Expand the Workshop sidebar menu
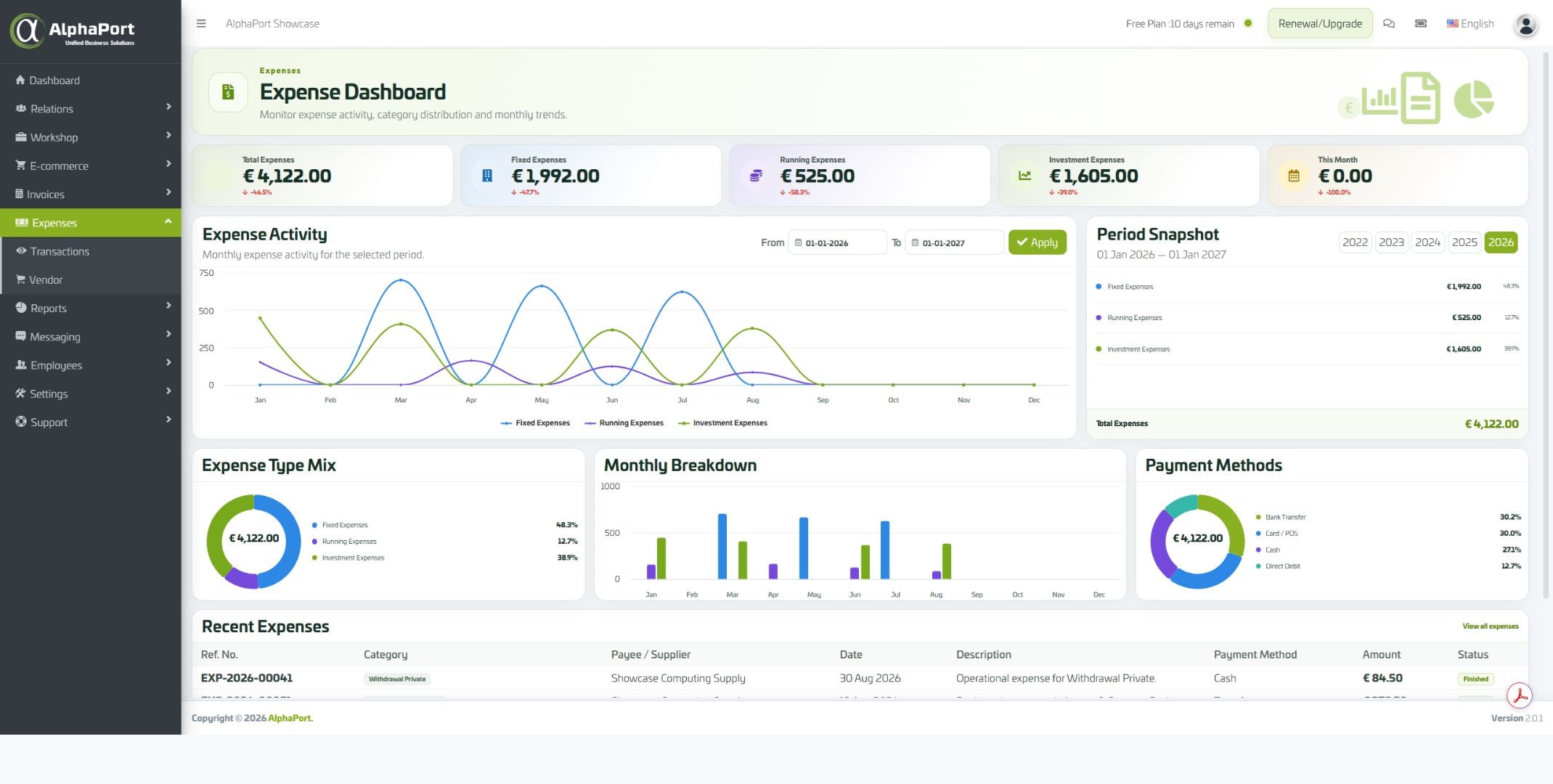This screenshot has height=784, width=1553. pyautogui.click(x=90, y=136)
